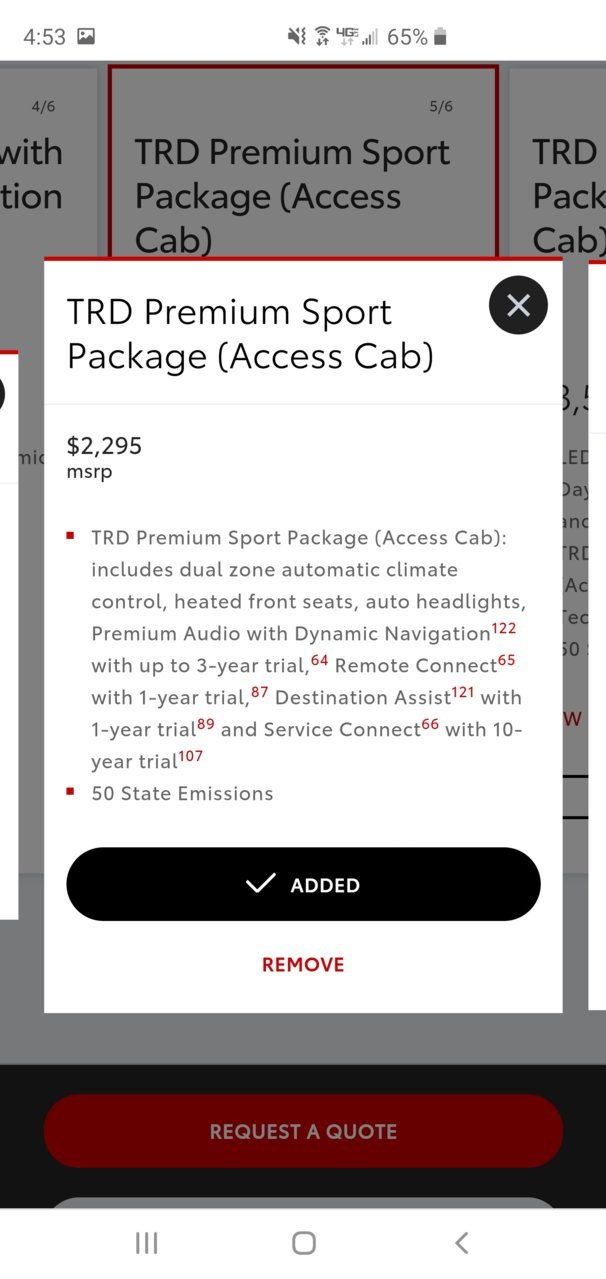Open footnote 89 reference
This screenshot has height=1279, width=606.
(206, 724)
